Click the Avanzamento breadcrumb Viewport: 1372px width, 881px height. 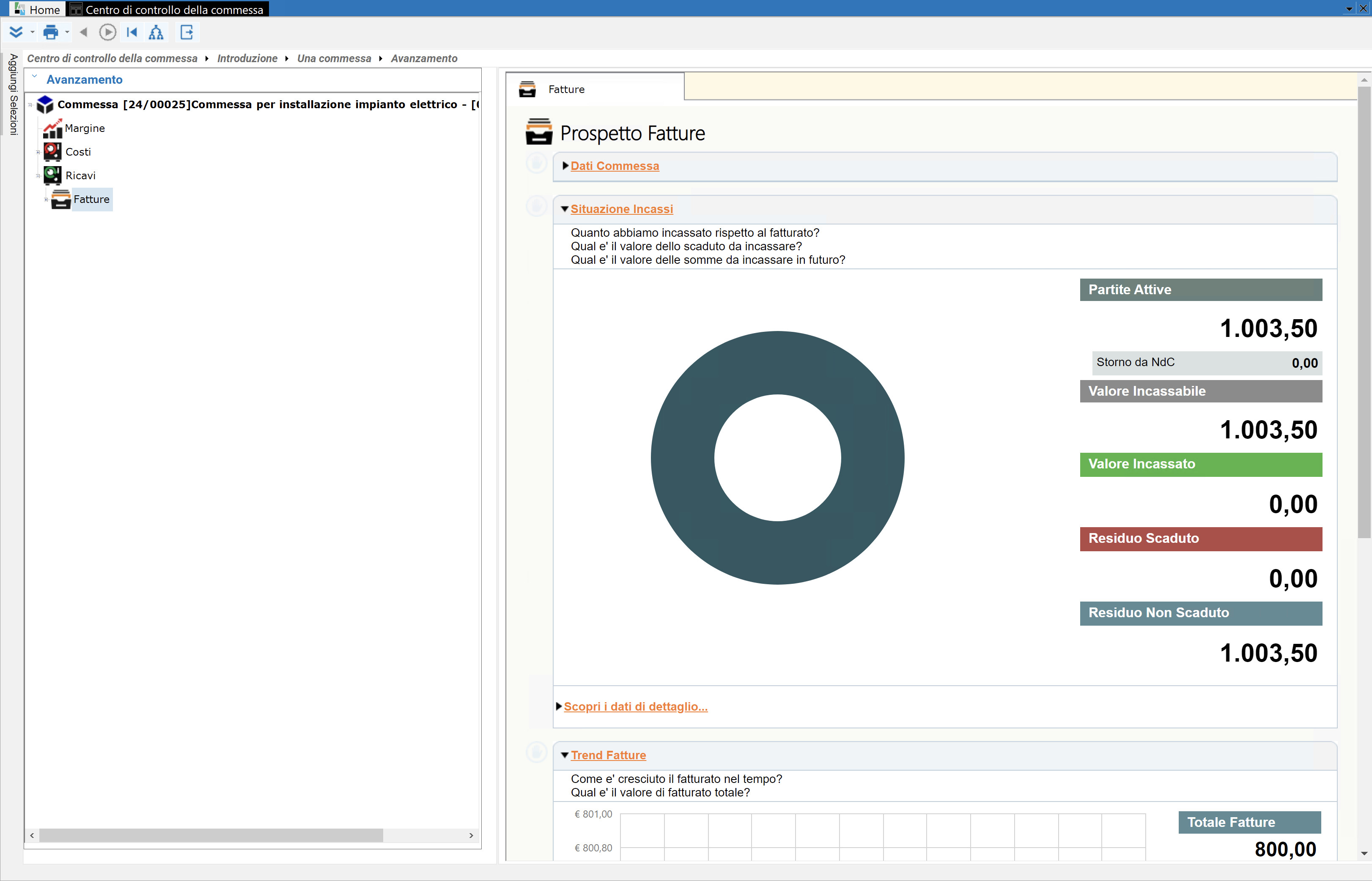pos(424,58)
